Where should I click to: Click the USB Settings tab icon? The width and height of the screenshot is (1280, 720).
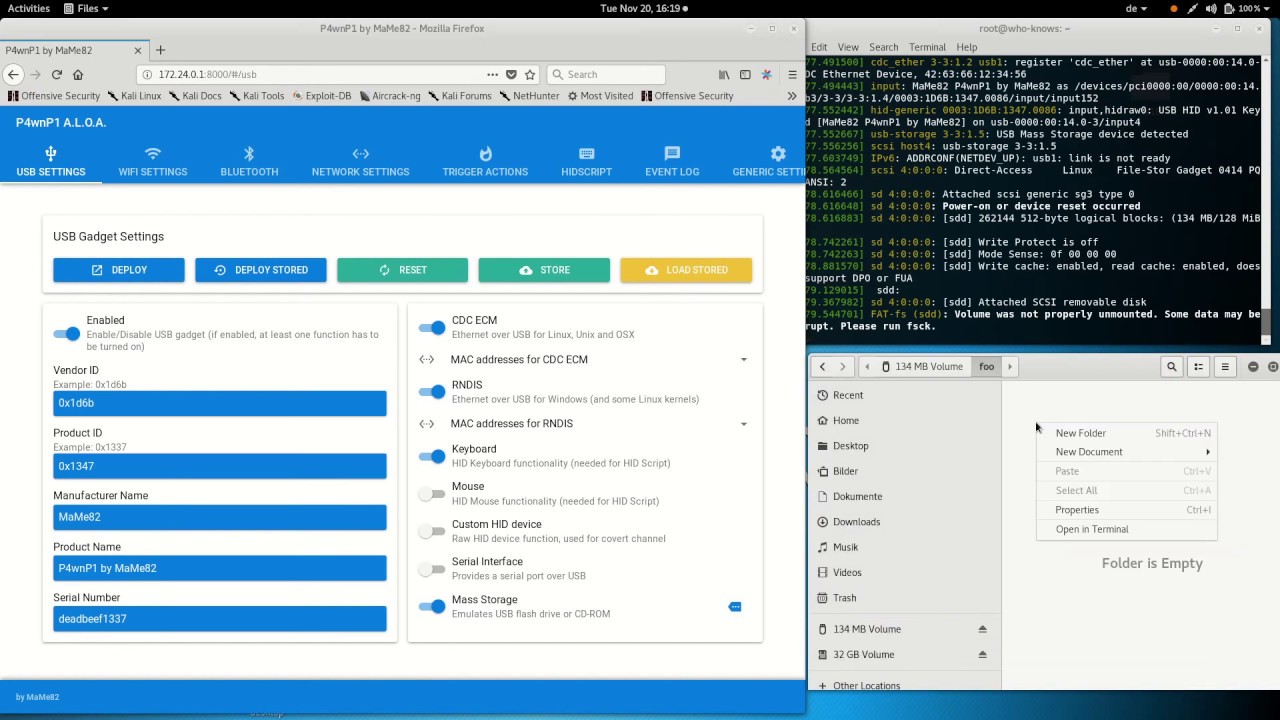coord(51,153)
